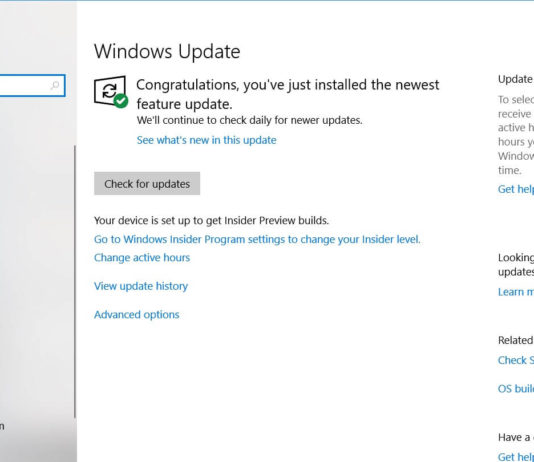Click the sidebar vertical scrollbar
Image resolution: width=534 pixels, height=462 pixels.
(75, 282)
